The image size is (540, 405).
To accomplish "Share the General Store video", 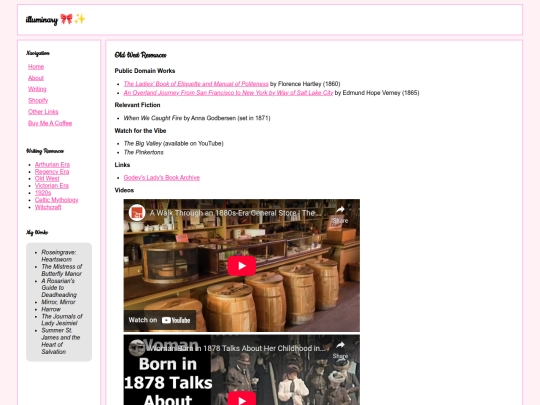I will pos(340,215).
